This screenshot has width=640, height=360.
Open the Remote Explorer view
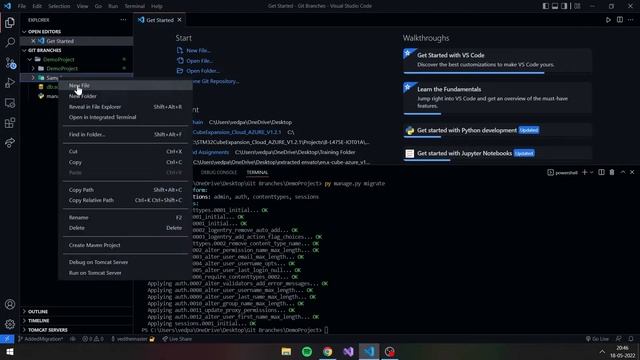tap(10, 103)
